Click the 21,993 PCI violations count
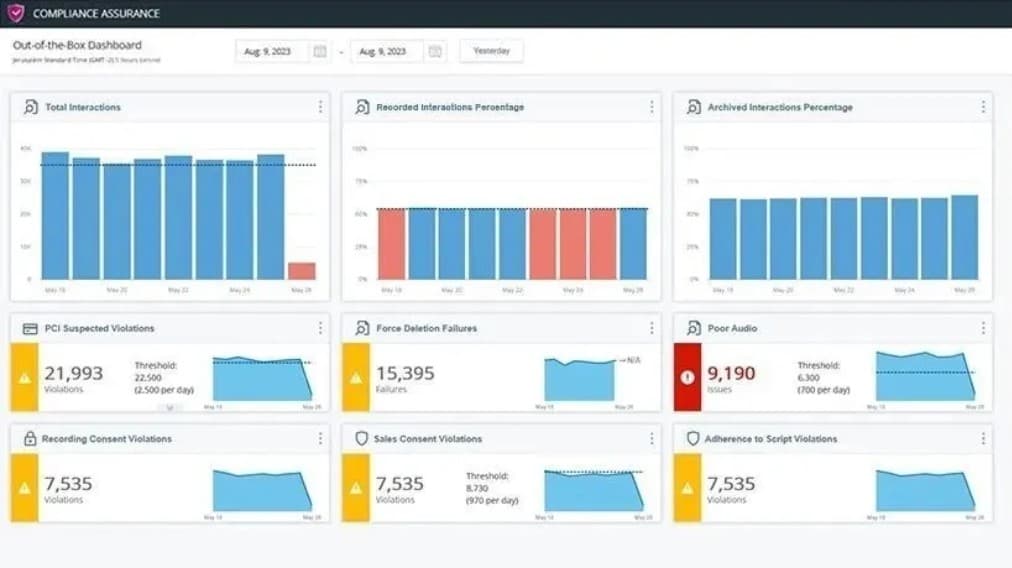Screen dimensions: 1012x568 pos(73,373)
